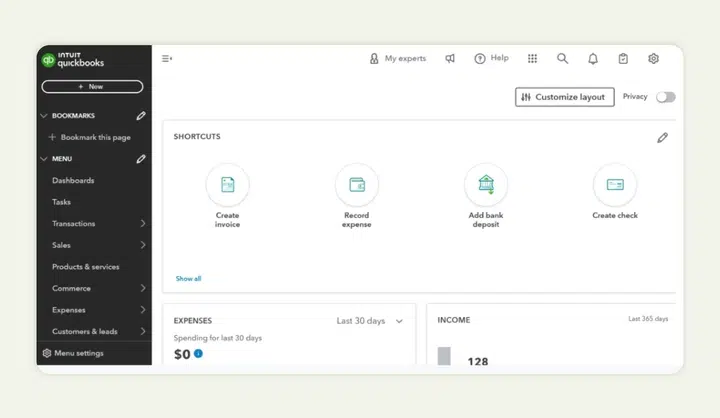
Task: Toggle the Privacy switch
Action: coord(665,97)
